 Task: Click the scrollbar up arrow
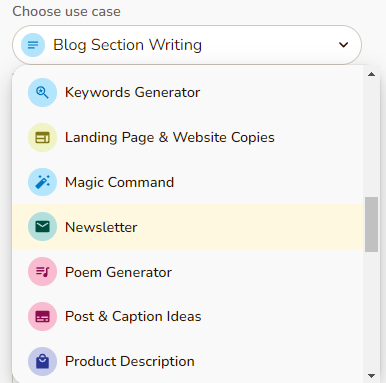point(371,74)
